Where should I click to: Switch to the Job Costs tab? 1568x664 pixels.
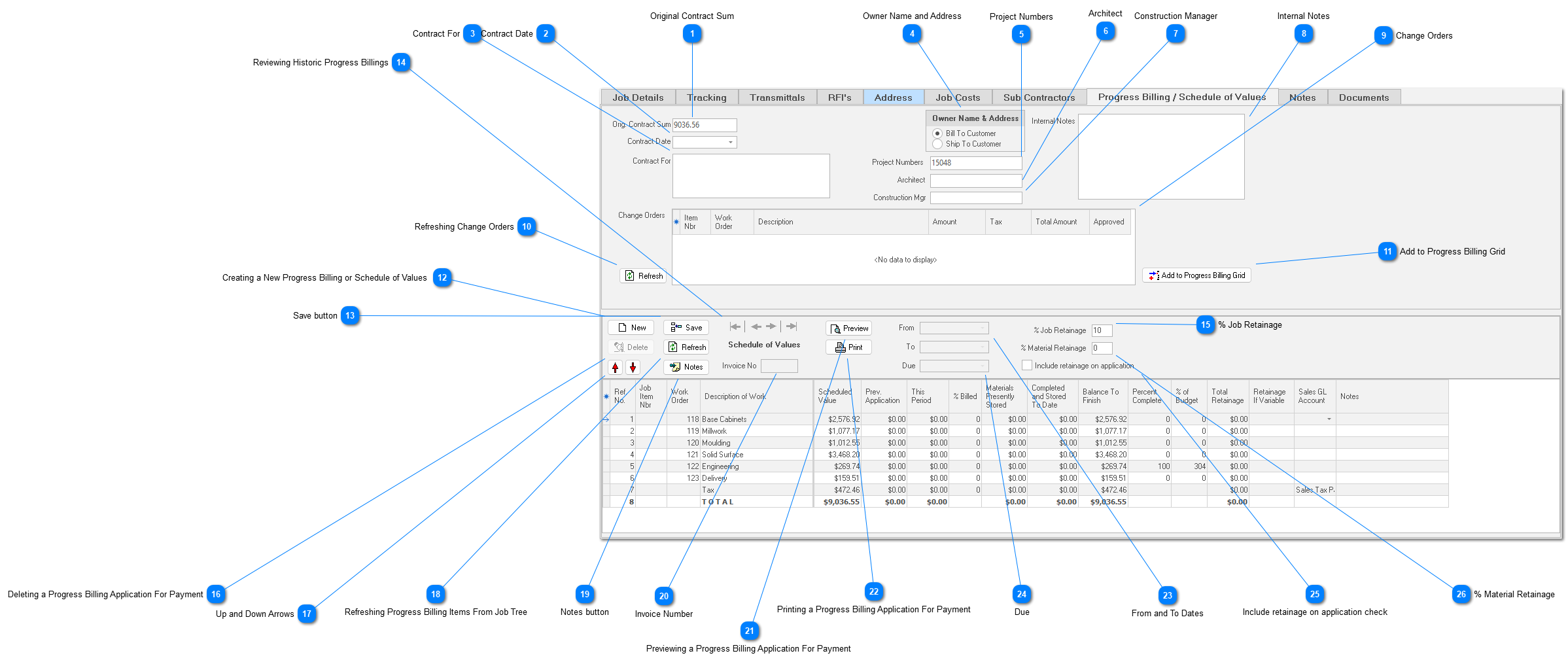957,97
